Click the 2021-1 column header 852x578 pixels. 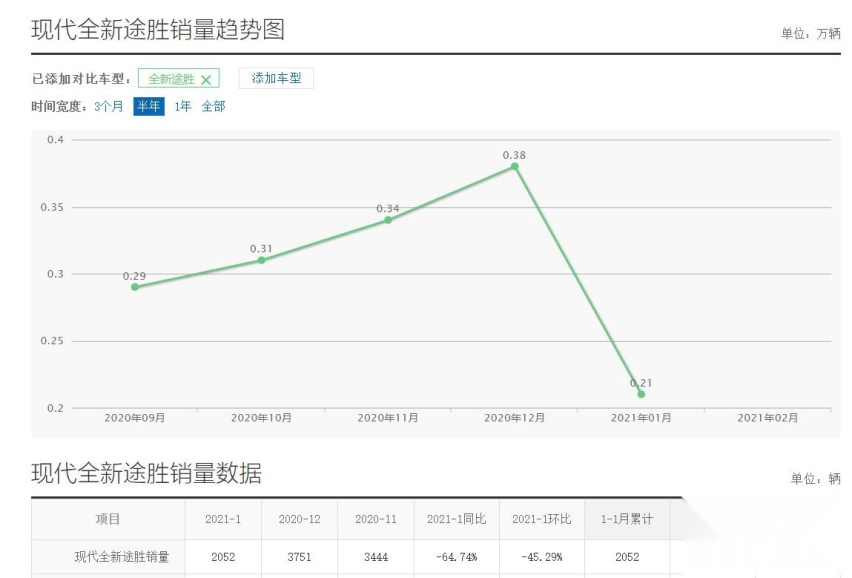[x=223, y=519]
